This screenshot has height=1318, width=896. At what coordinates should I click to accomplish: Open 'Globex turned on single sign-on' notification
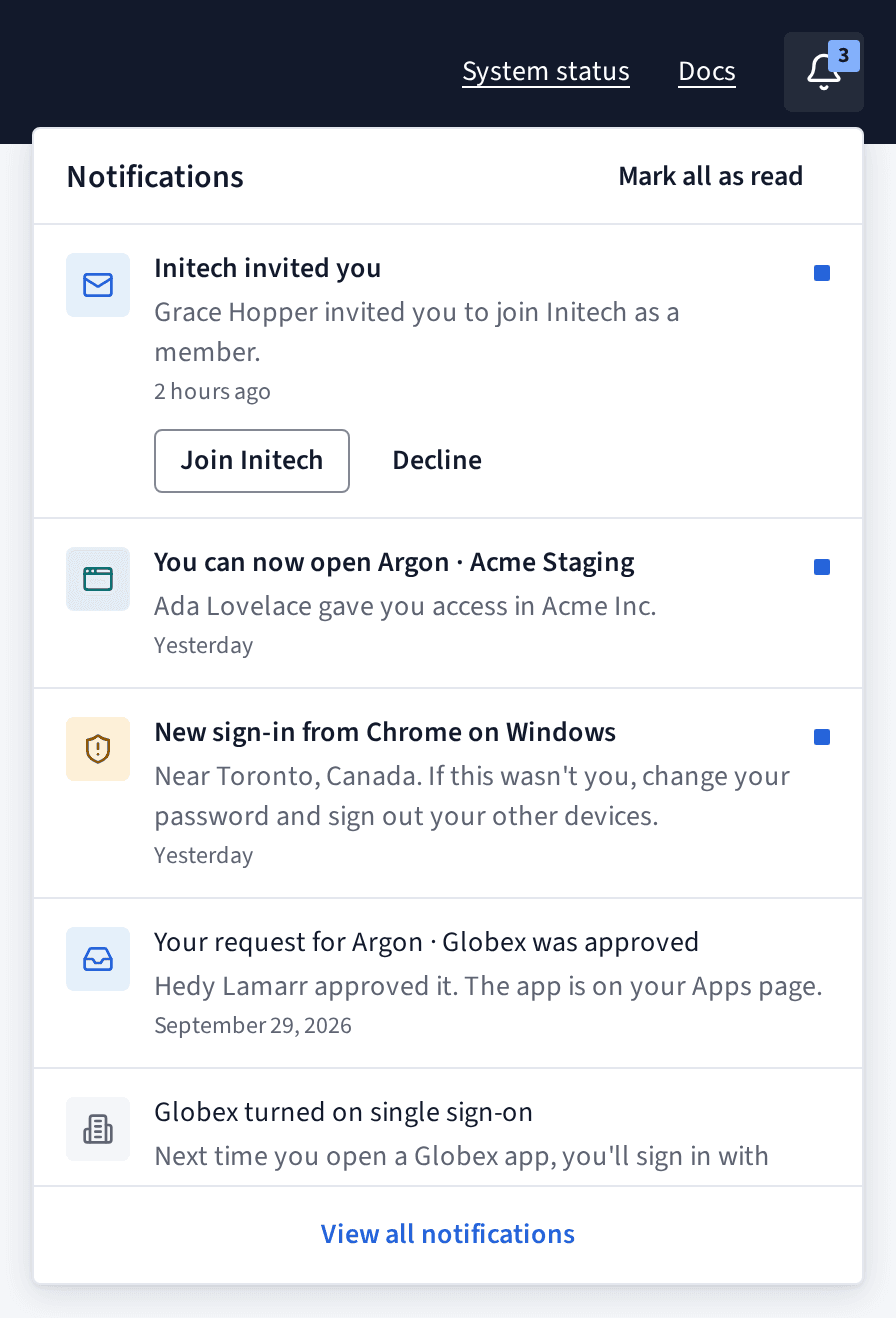click(x=343, y=1112)
